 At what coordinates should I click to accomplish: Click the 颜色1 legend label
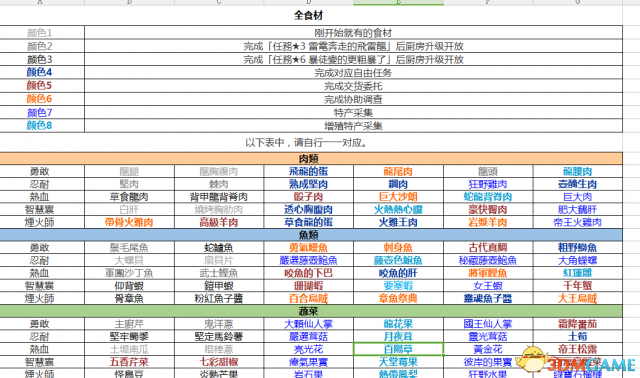[x=40, y=33]
